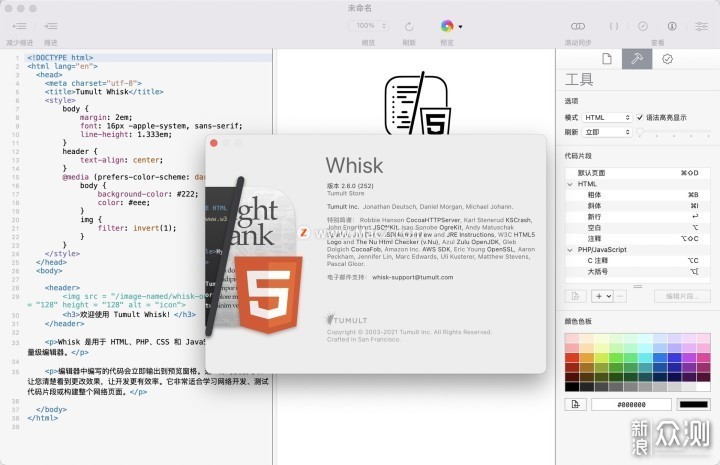Click the decrease indent toolbar icon
The image size is (720, 465).
19,26
